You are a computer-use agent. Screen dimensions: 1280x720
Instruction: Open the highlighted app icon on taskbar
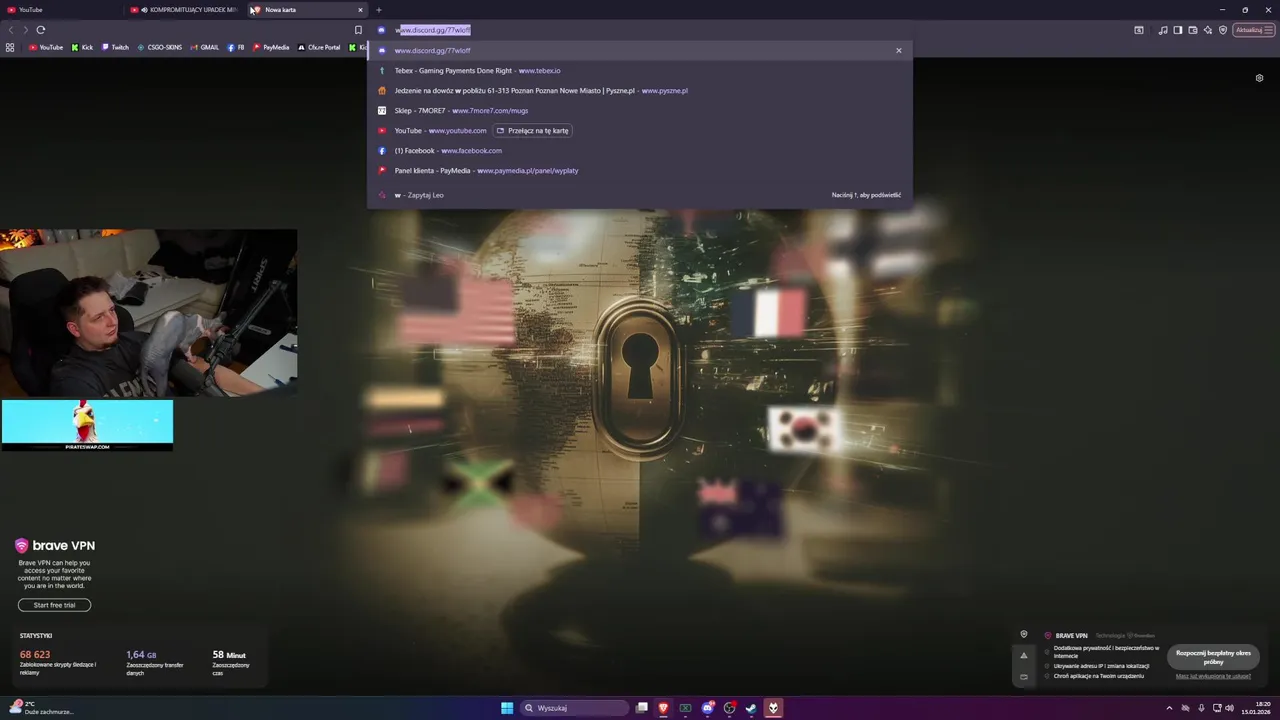click(773, 708)
